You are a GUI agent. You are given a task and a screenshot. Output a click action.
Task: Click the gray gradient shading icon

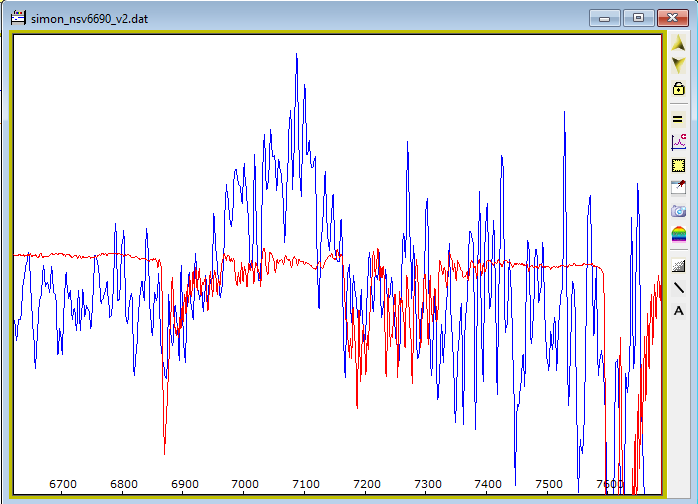(678, 265)
